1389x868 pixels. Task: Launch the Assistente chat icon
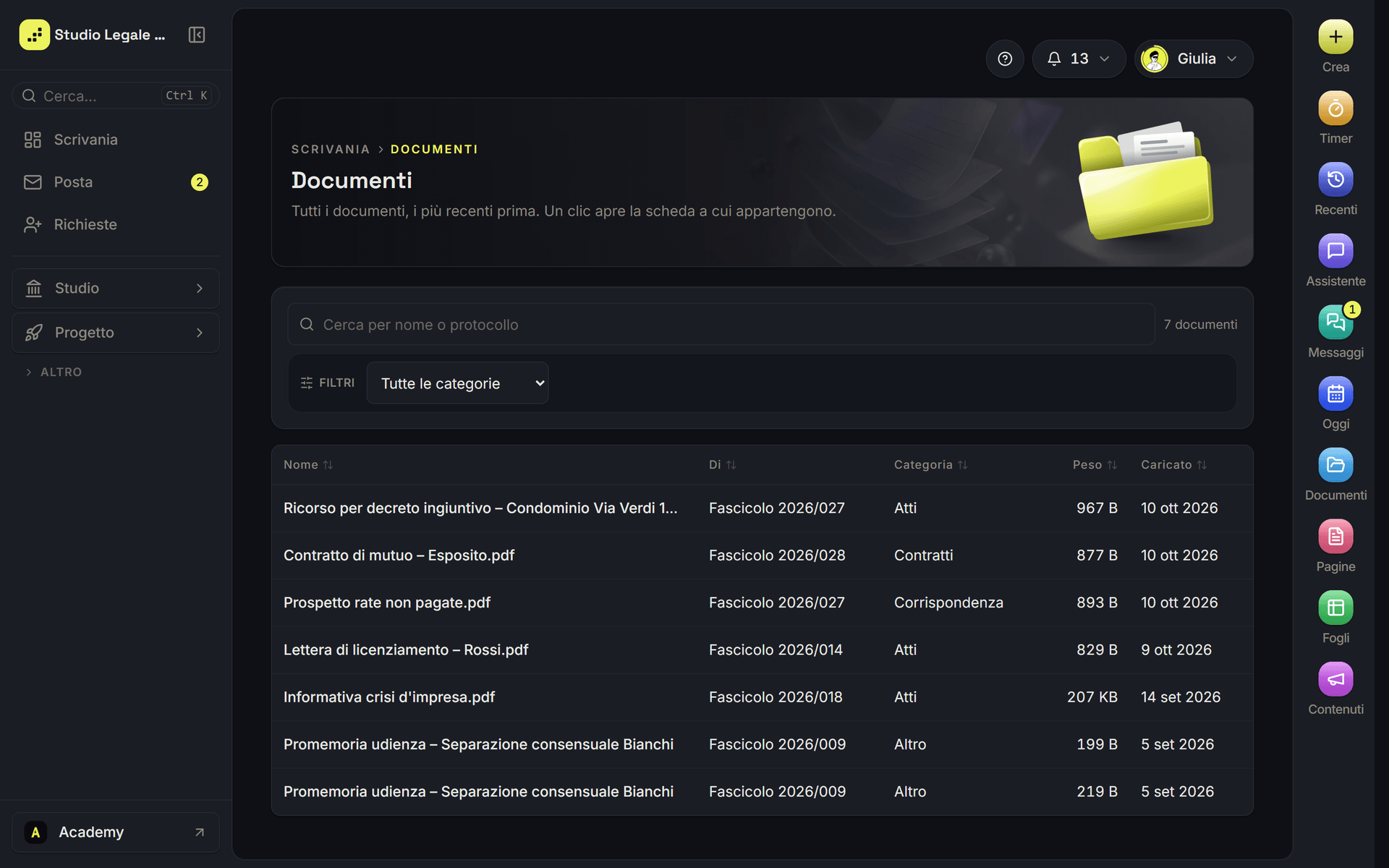point(1335,251)
